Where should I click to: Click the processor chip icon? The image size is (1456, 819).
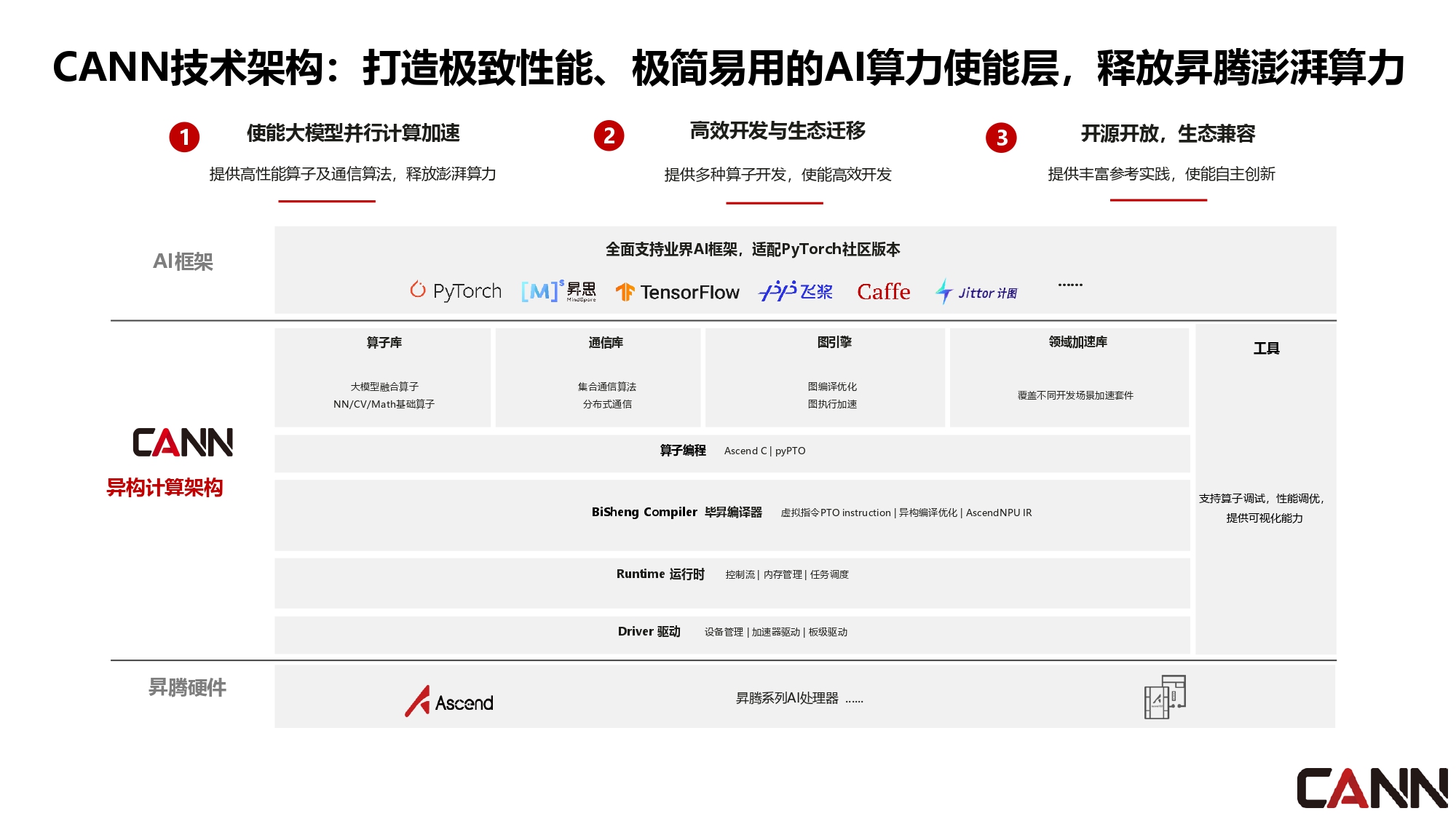click(x=1165, y=697)
